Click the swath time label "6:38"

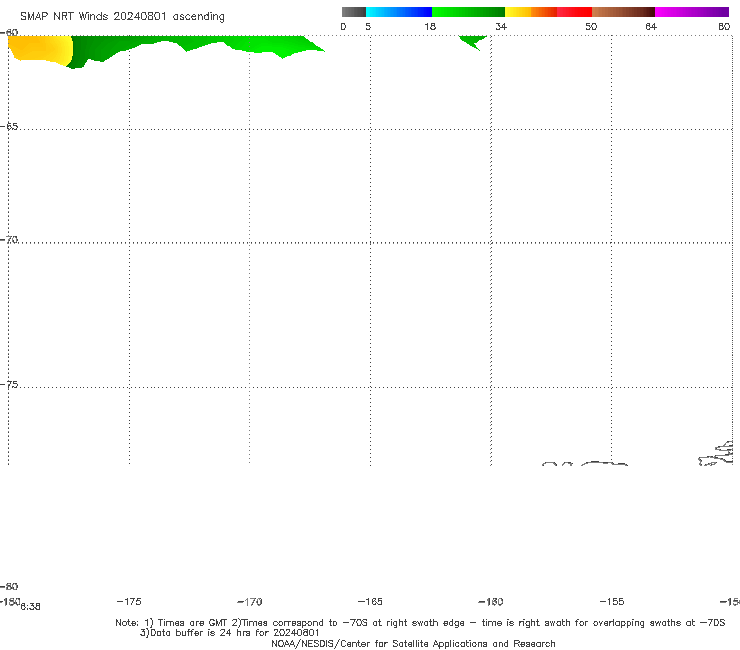point(30,607)
